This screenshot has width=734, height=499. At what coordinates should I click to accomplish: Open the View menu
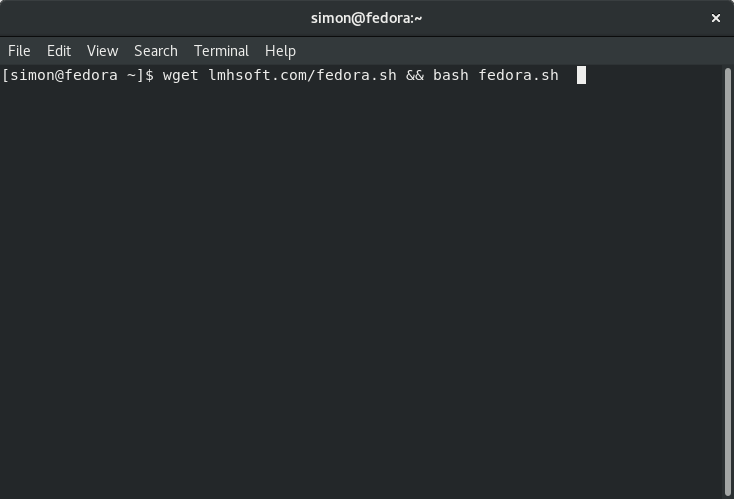click(103, 51)
